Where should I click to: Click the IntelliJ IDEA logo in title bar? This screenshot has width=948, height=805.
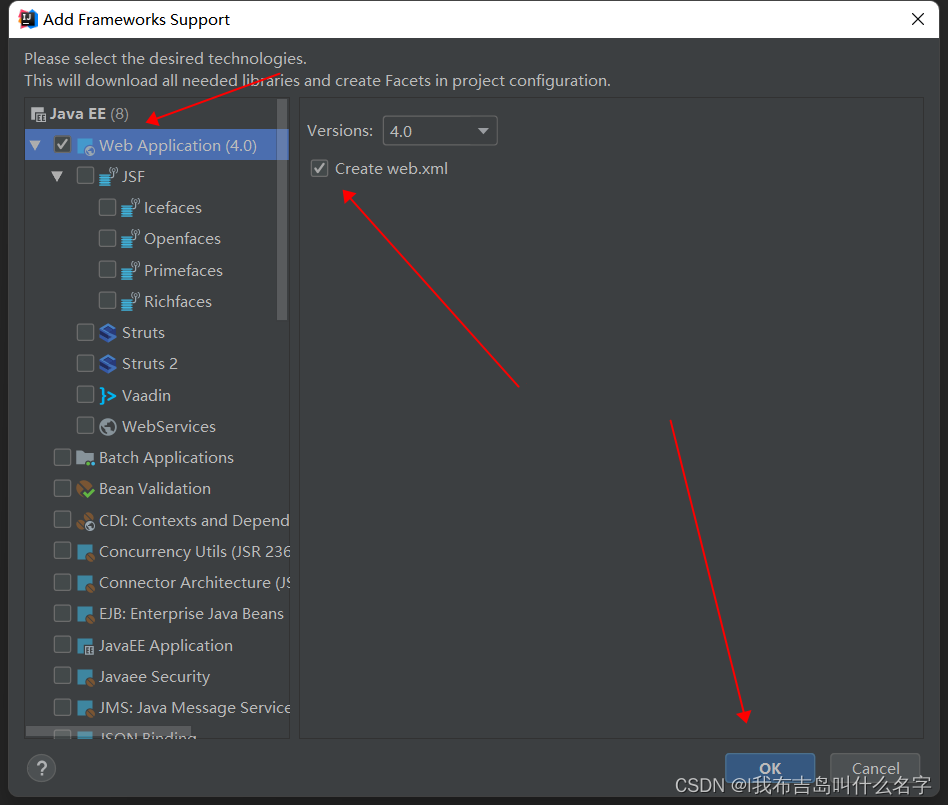(x=28, y=19)
